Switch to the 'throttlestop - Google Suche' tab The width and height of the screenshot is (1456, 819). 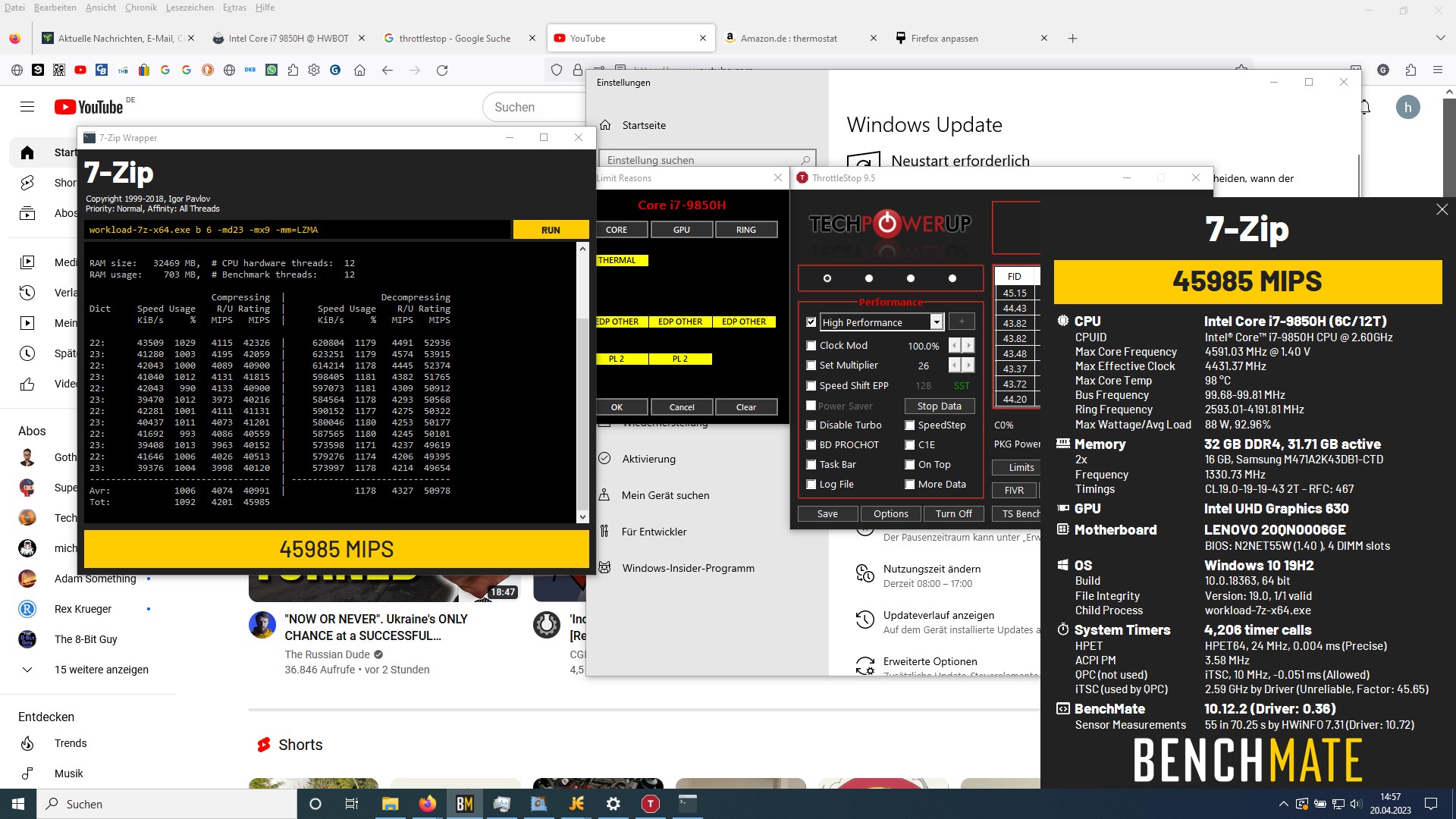click(455, 38)
